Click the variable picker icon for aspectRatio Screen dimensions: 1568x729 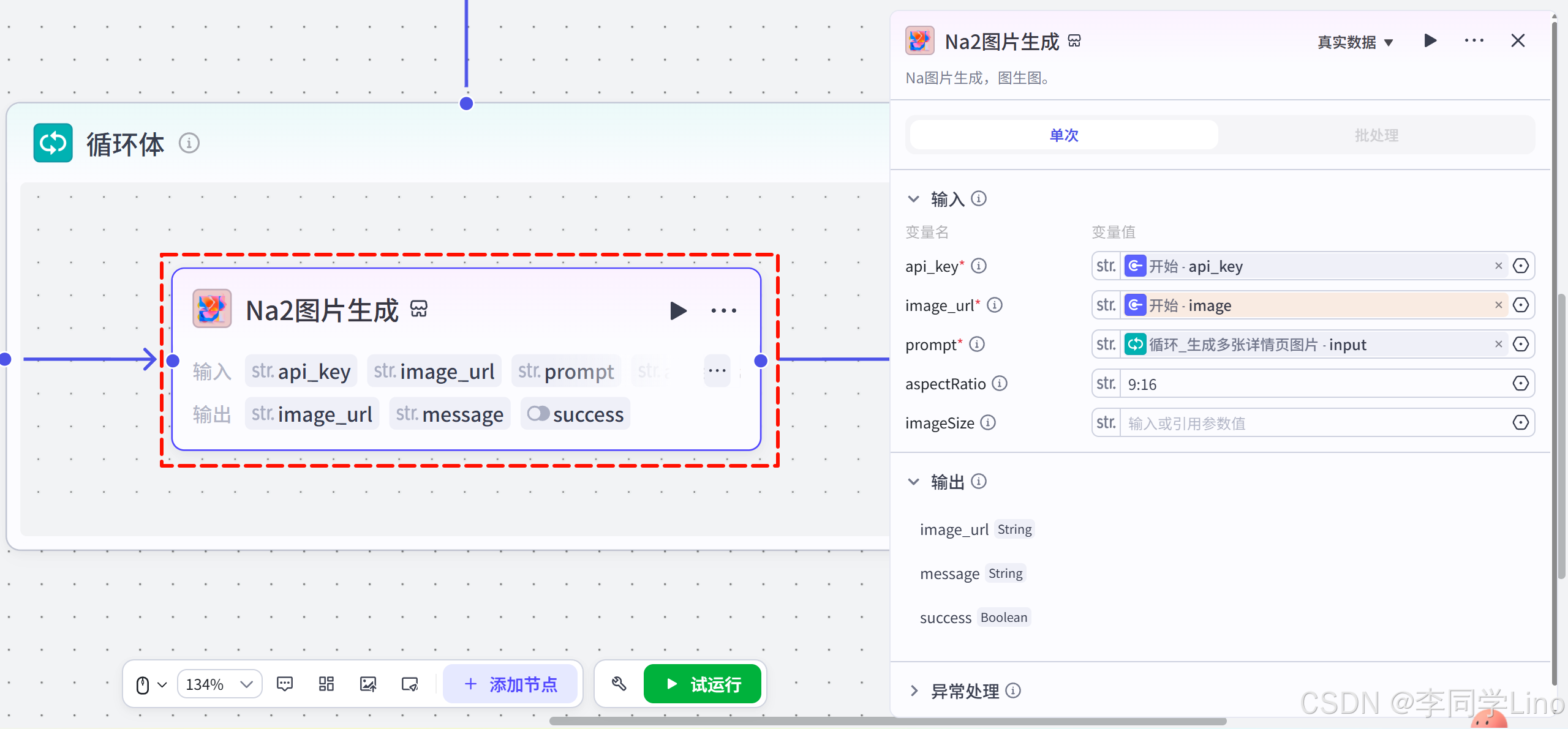click(x=1520, y=384)
